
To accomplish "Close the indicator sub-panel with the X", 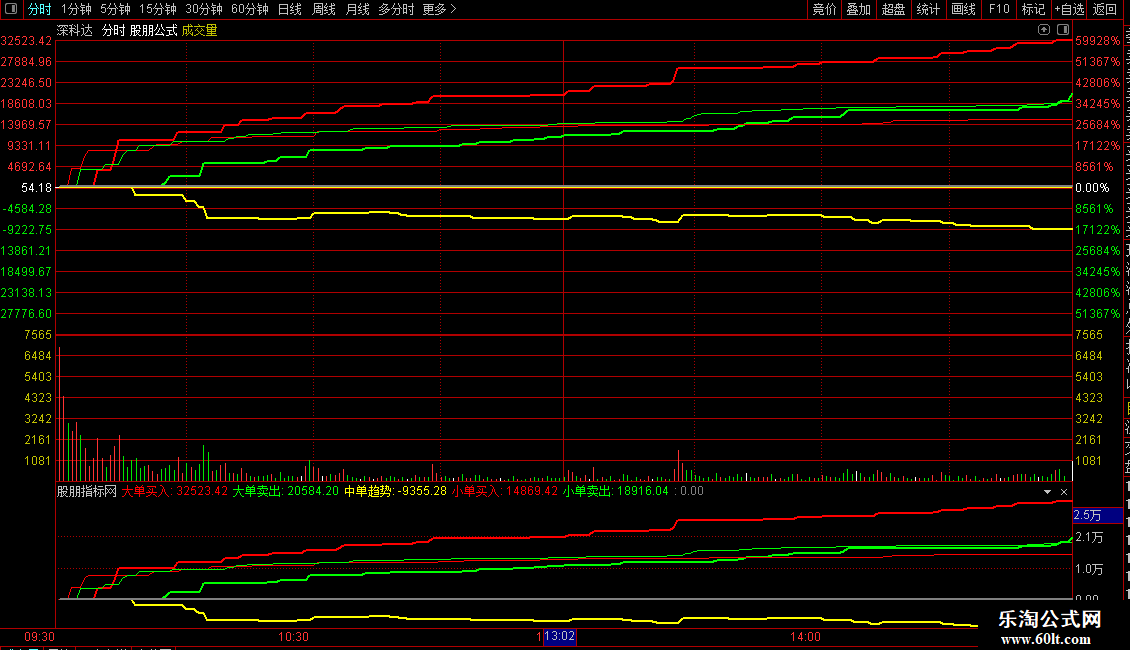I will coord(1064,491).
